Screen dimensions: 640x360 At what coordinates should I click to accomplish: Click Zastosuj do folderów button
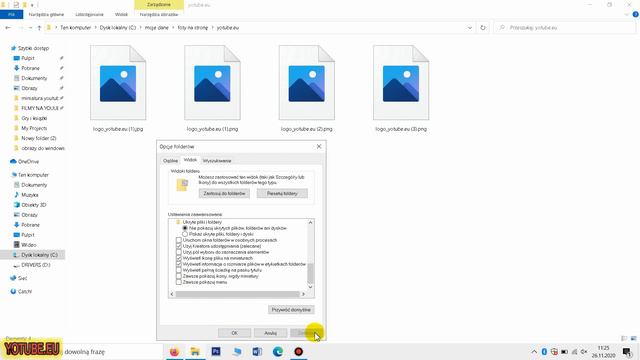click(x=224, y=193)
